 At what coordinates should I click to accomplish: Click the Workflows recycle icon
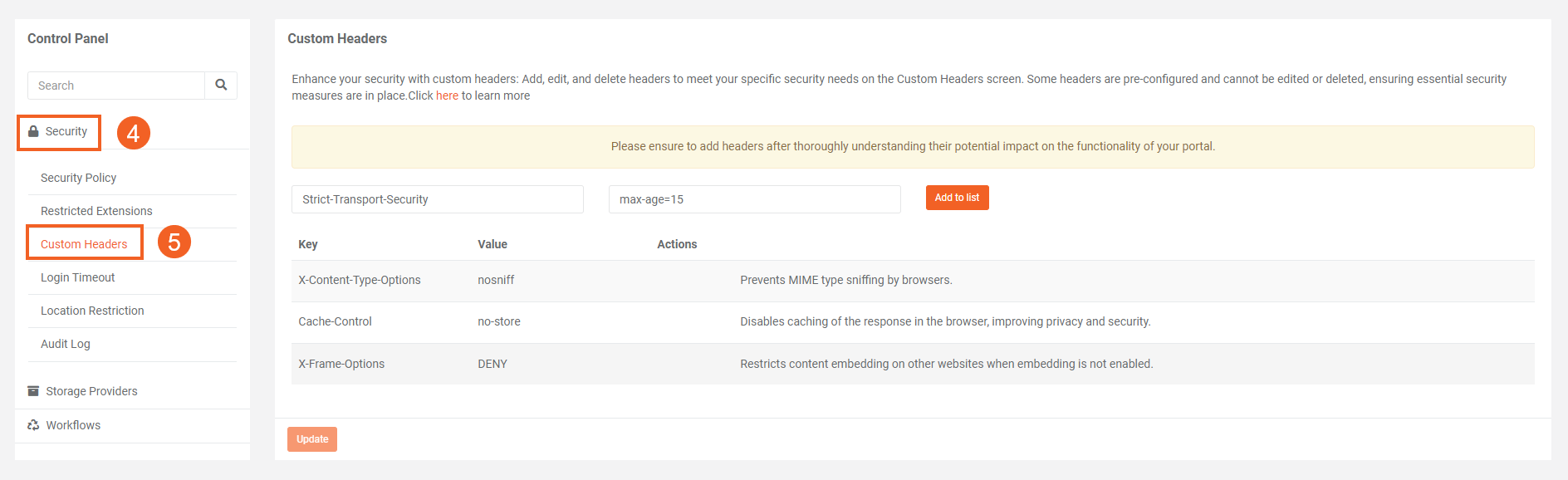pos(33,425)
